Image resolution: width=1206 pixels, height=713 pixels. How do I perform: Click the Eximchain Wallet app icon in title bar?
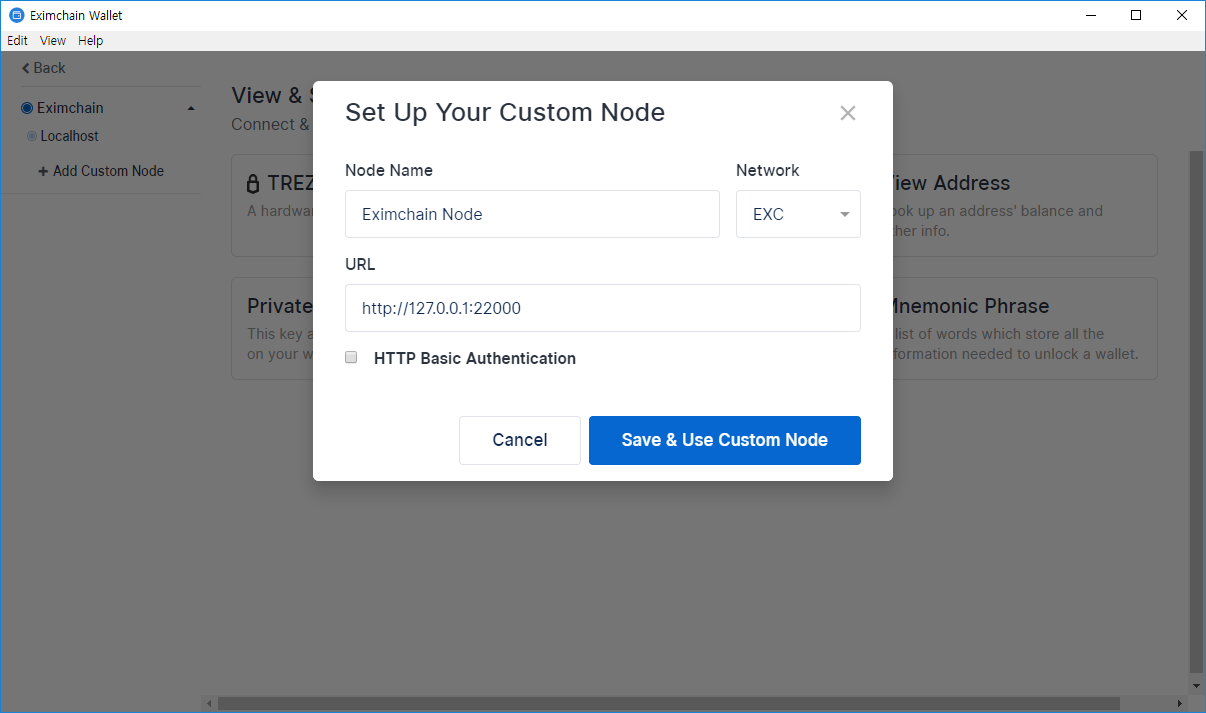pos(16,15)
